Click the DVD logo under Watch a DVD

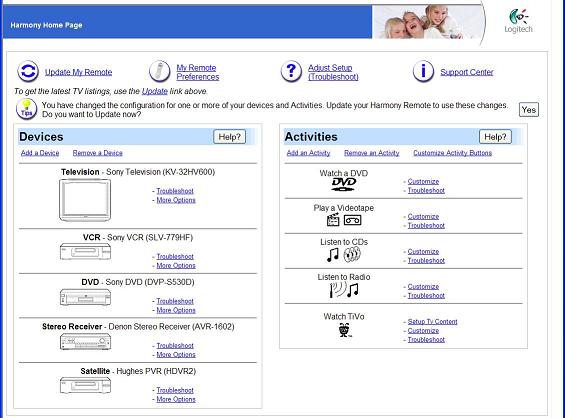(343, 184)
